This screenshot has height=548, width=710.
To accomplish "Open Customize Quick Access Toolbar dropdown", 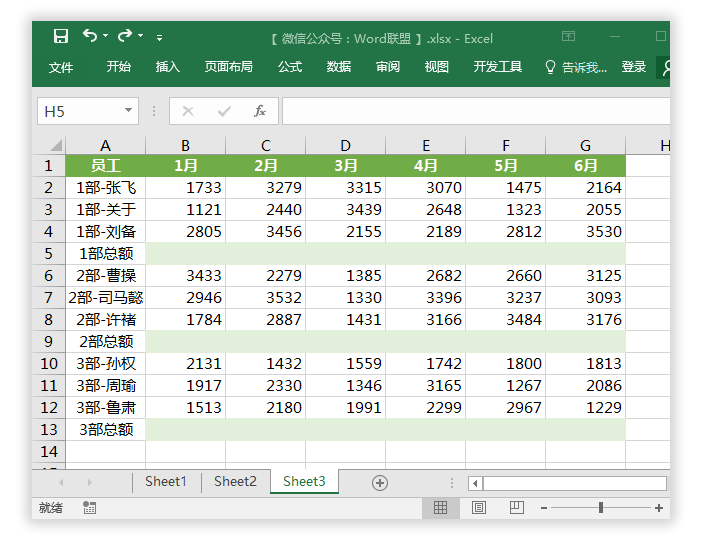I will (x=159, y=38).
